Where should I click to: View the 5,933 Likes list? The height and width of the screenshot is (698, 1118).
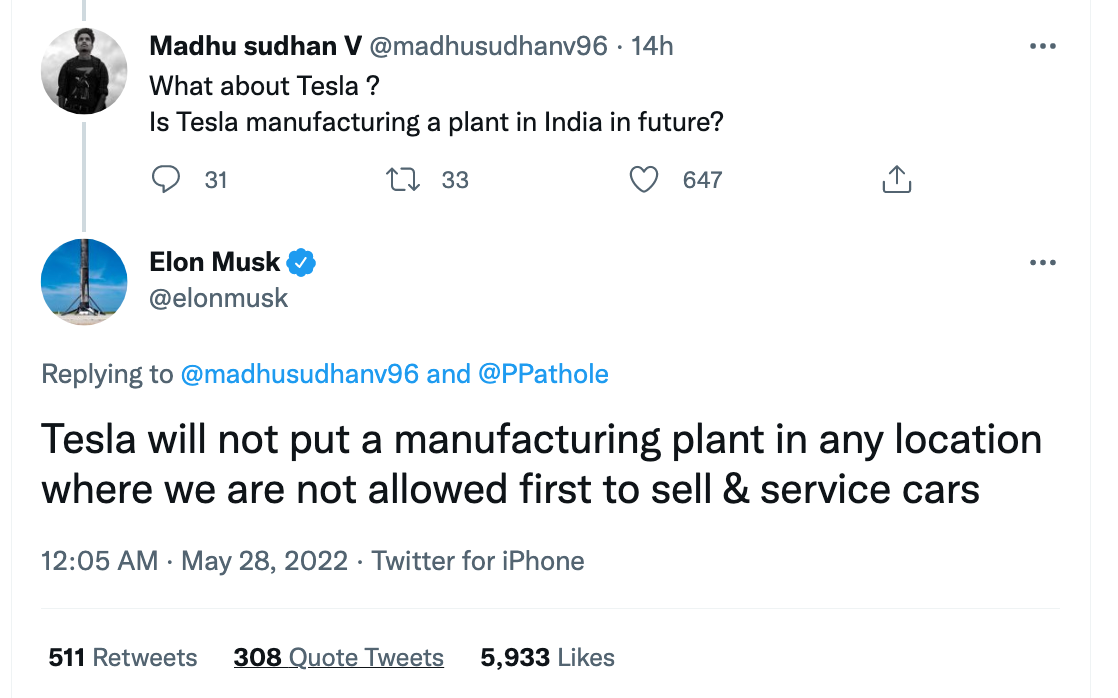(x=547, y=657)
